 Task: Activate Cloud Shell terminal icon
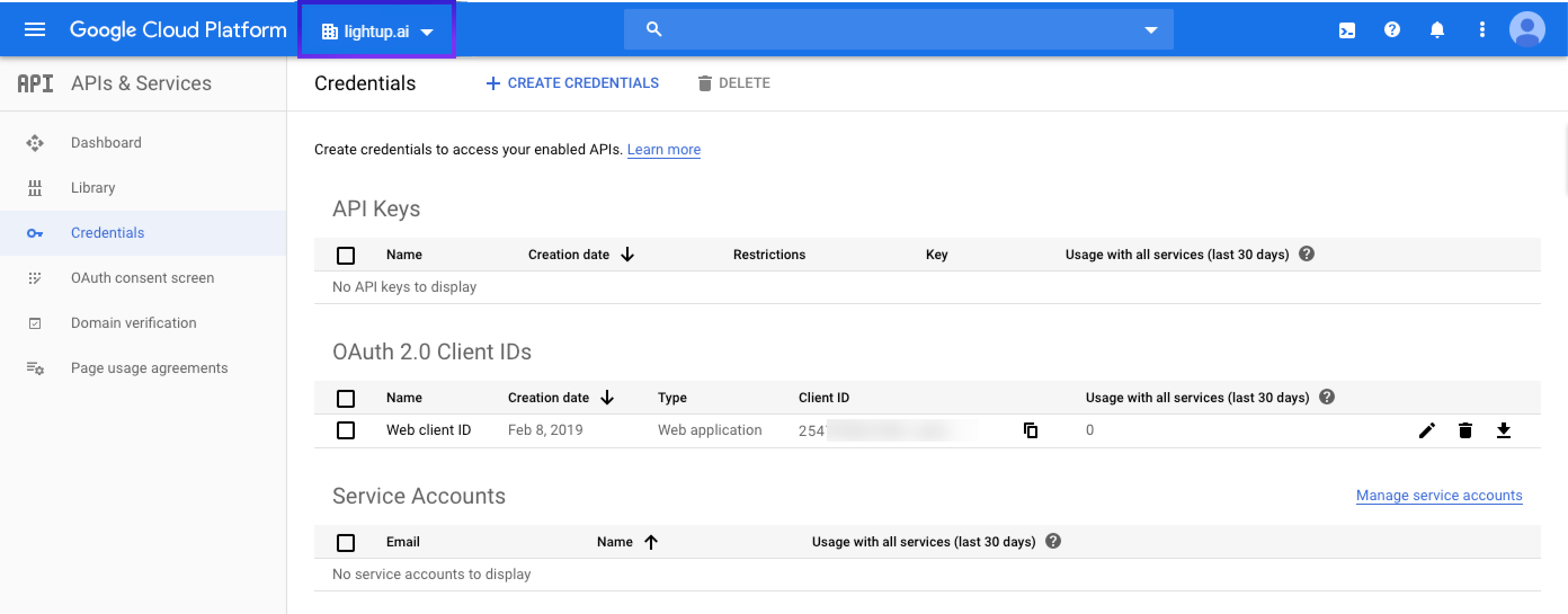click(1347, 30)
